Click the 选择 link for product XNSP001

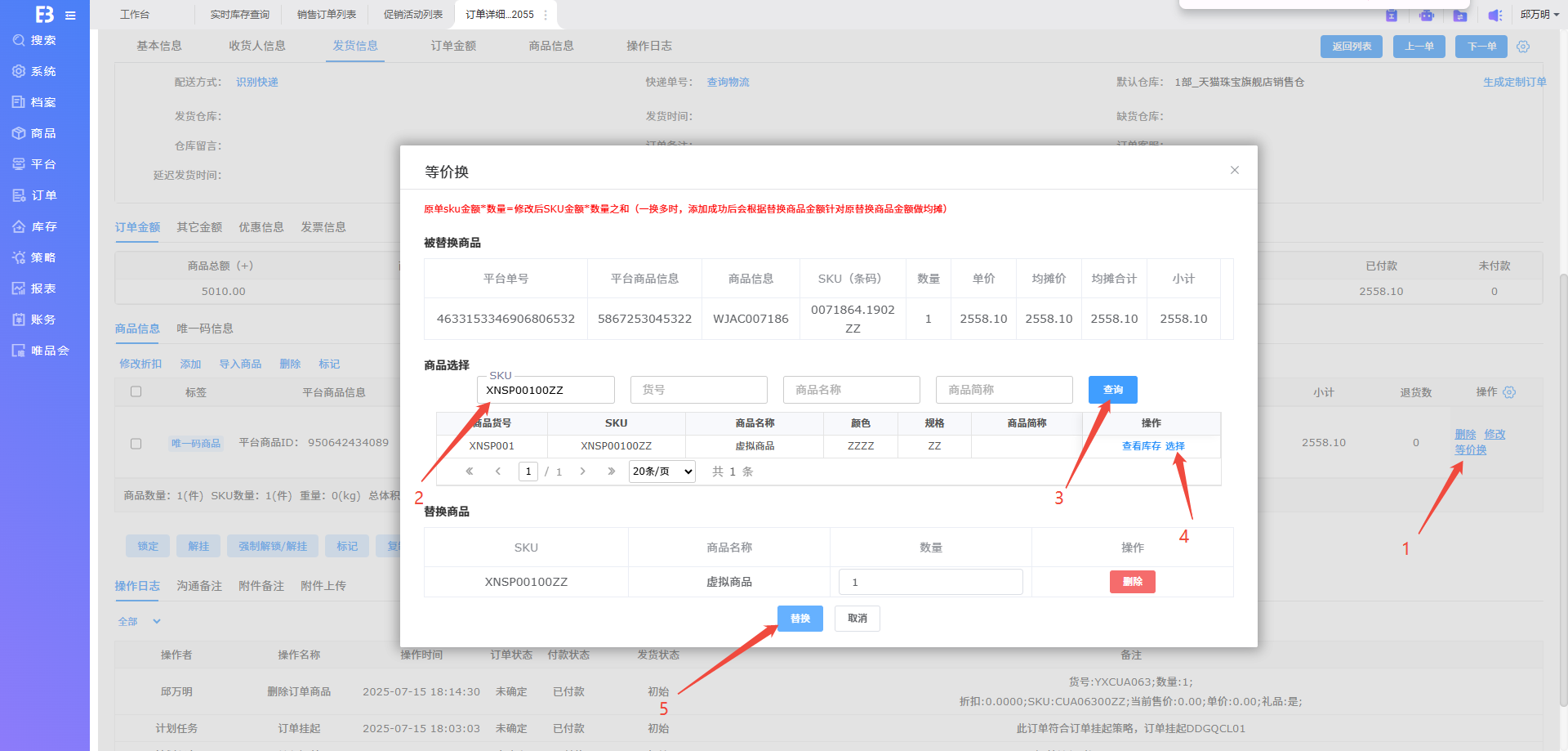pos(1174,446)
